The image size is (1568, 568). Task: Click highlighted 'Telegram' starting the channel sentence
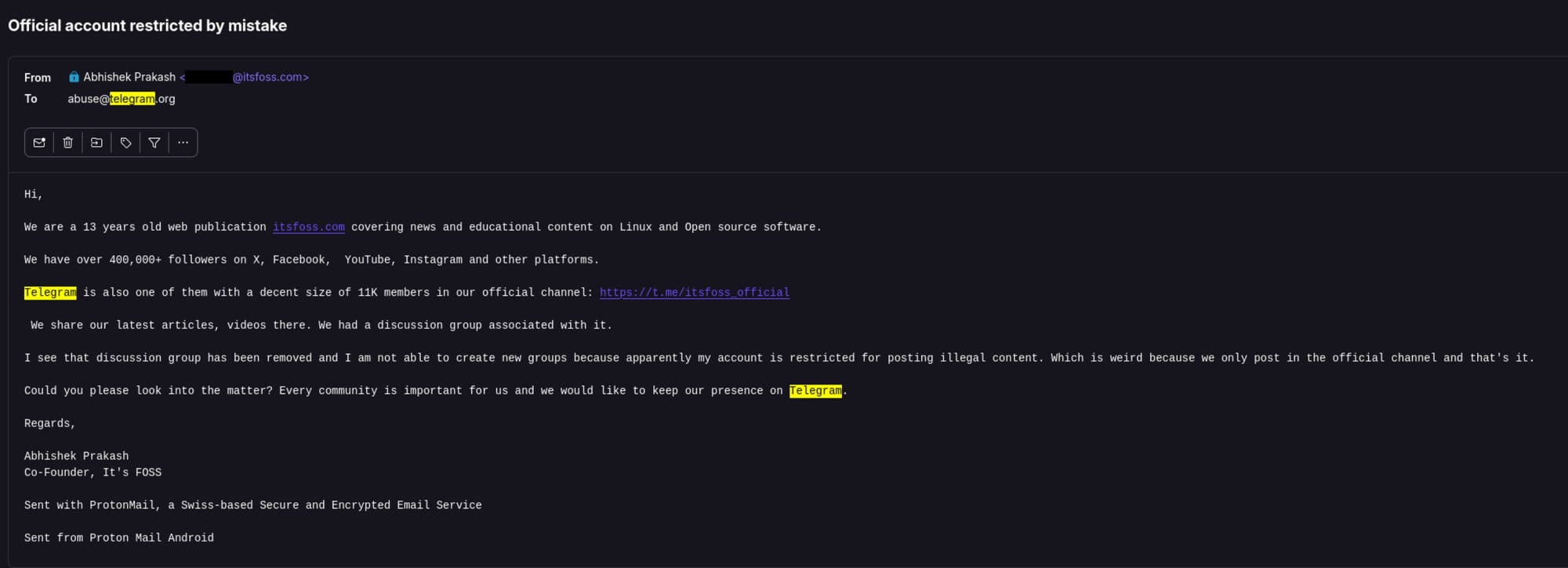point(50,293)
